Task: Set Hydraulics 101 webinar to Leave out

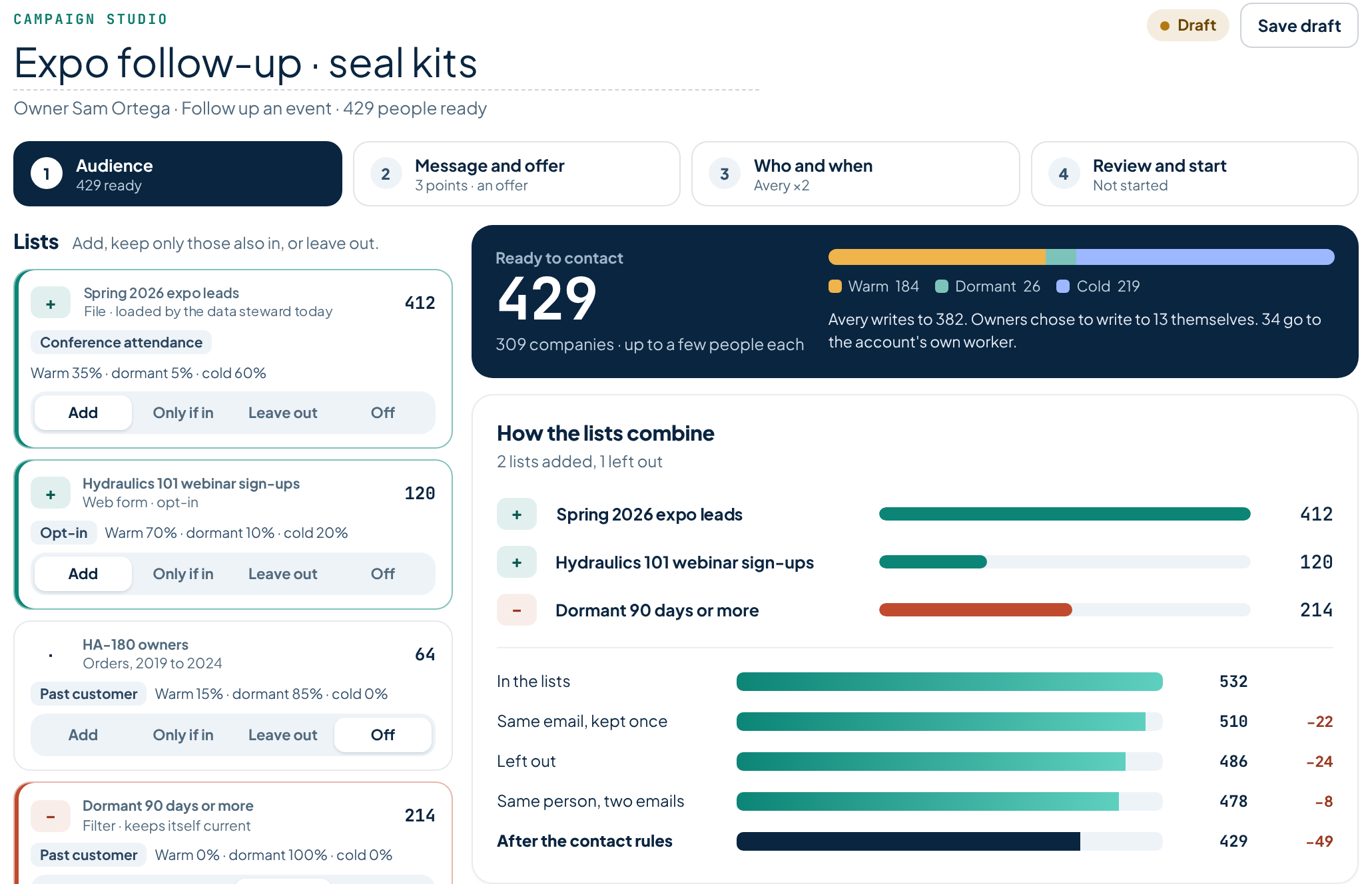Action: coord(283,574)
